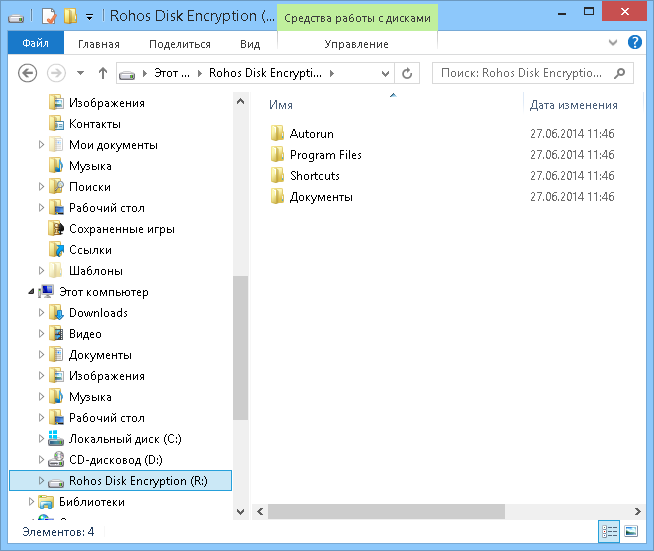Click the Видео folder icon in tree
Image resolution: width=654 pixels, height=551 pixels.
coord(56,334)
